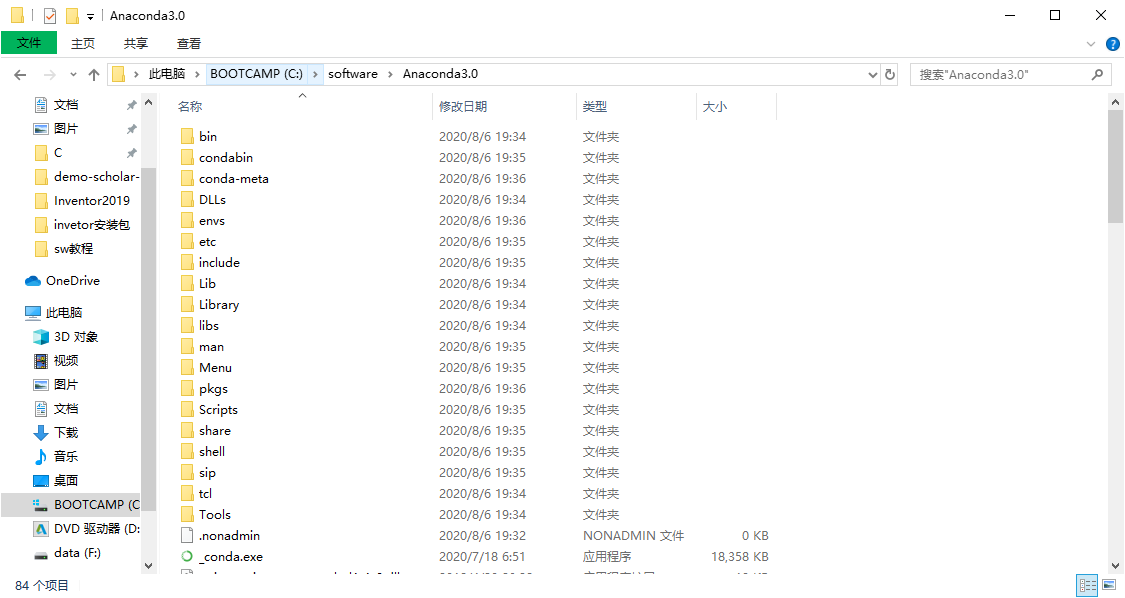Click software in the address breadcrumb

click(x=353, y=74)
